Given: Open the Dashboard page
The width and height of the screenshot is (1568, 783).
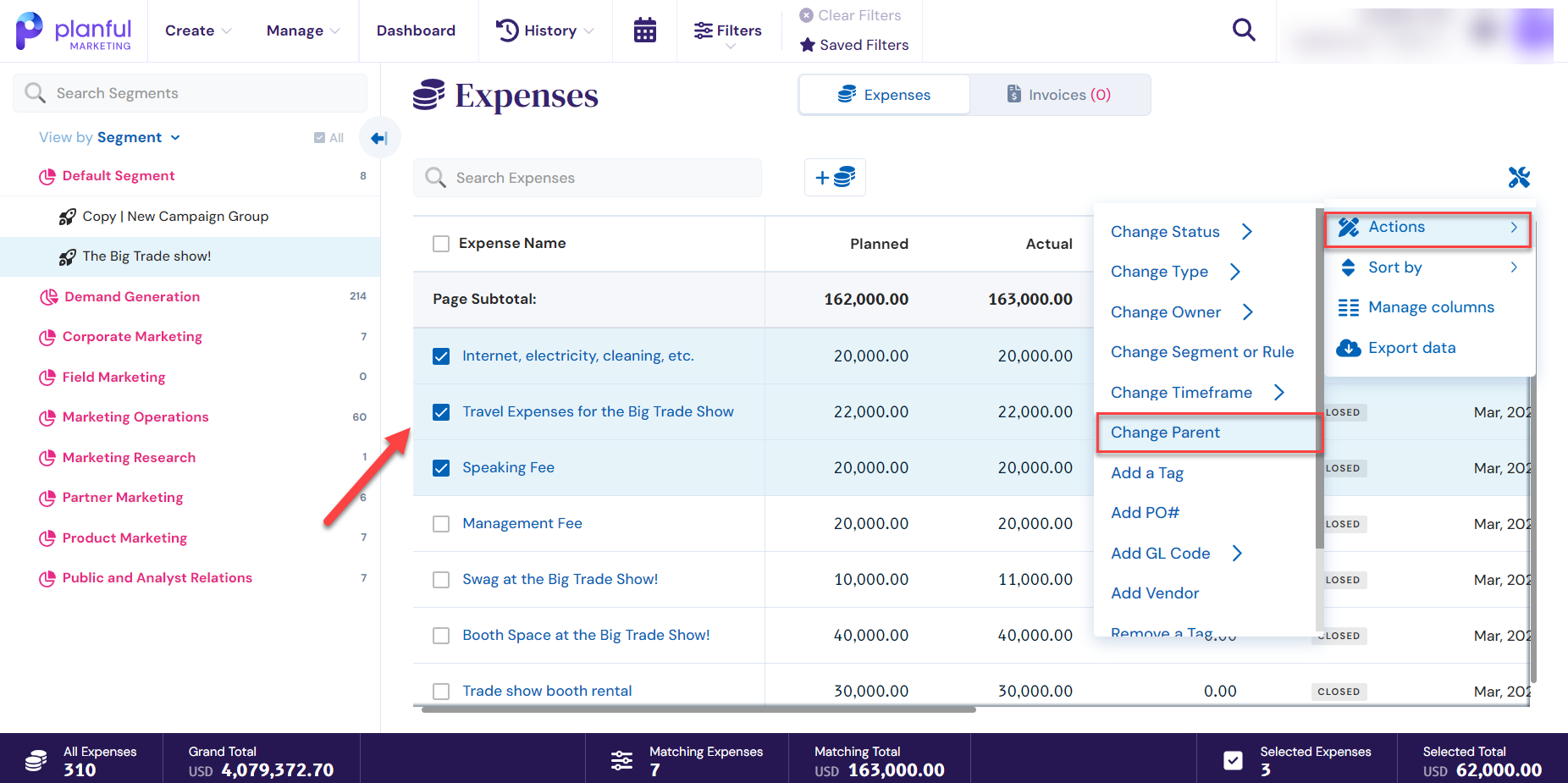Looking at the screenshot, I should click(x=416, y=30).
